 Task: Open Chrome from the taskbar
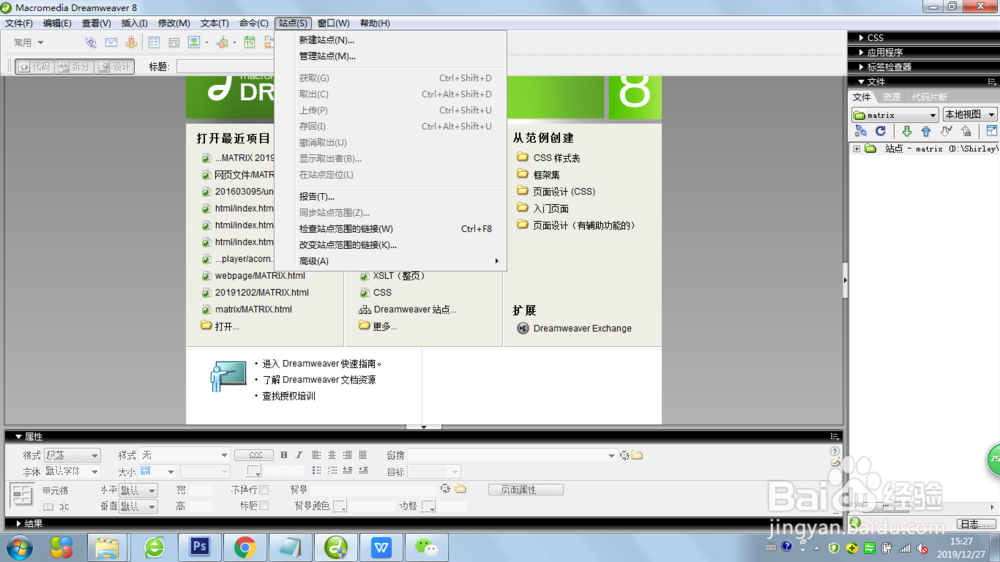[245, 547]
